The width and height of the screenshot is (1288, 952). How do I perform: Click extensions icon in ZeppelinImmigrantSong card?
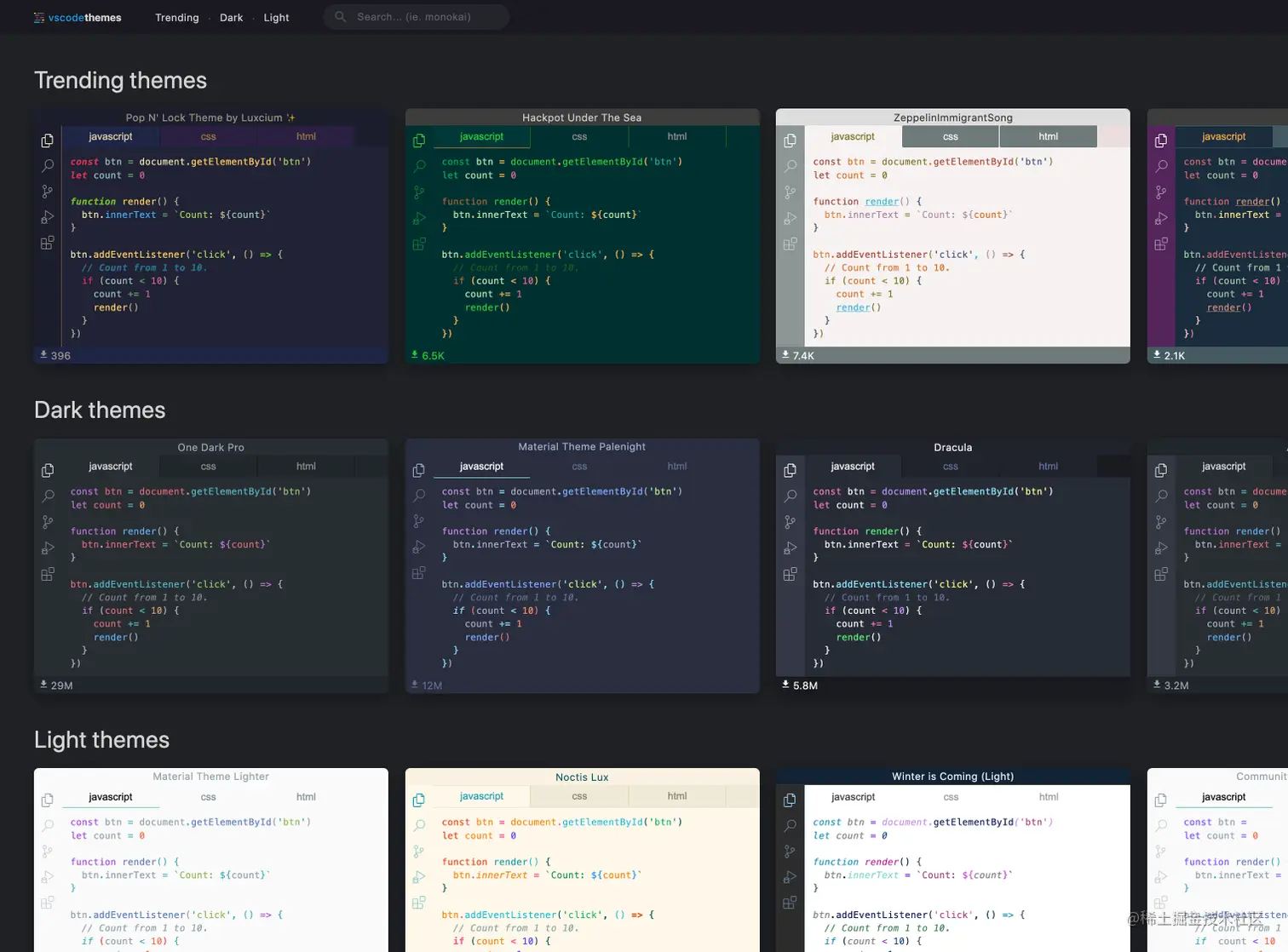click(791, 244)
